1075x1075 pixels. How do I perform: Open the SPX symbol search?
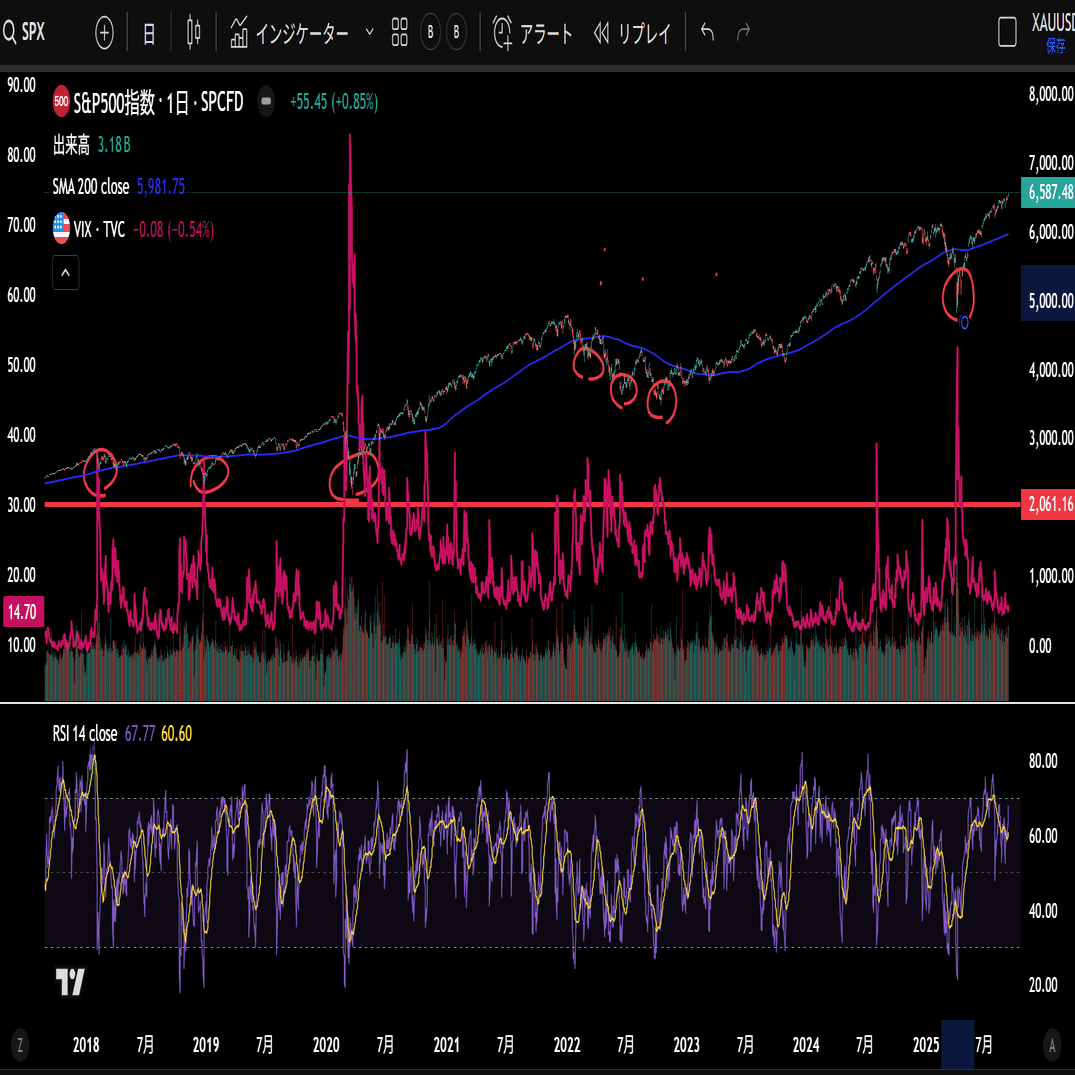click(25, 32)
